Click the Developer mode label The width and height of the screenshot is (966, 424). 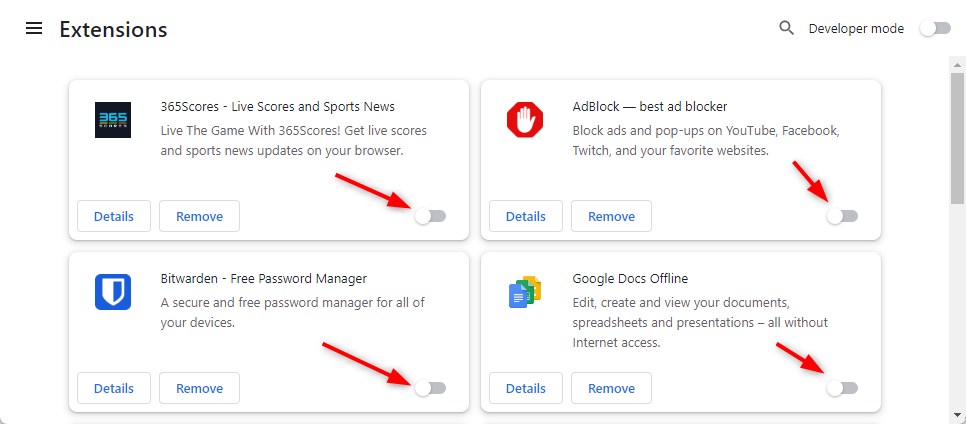pos(856,28)
